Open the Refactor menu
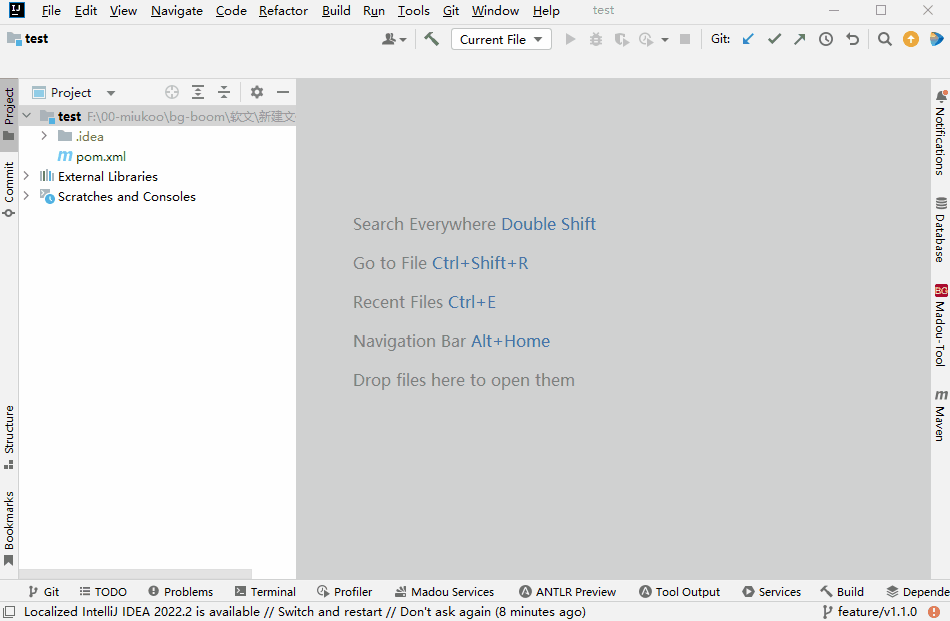The width and height of the screenshot is (950, 621). 283,11
